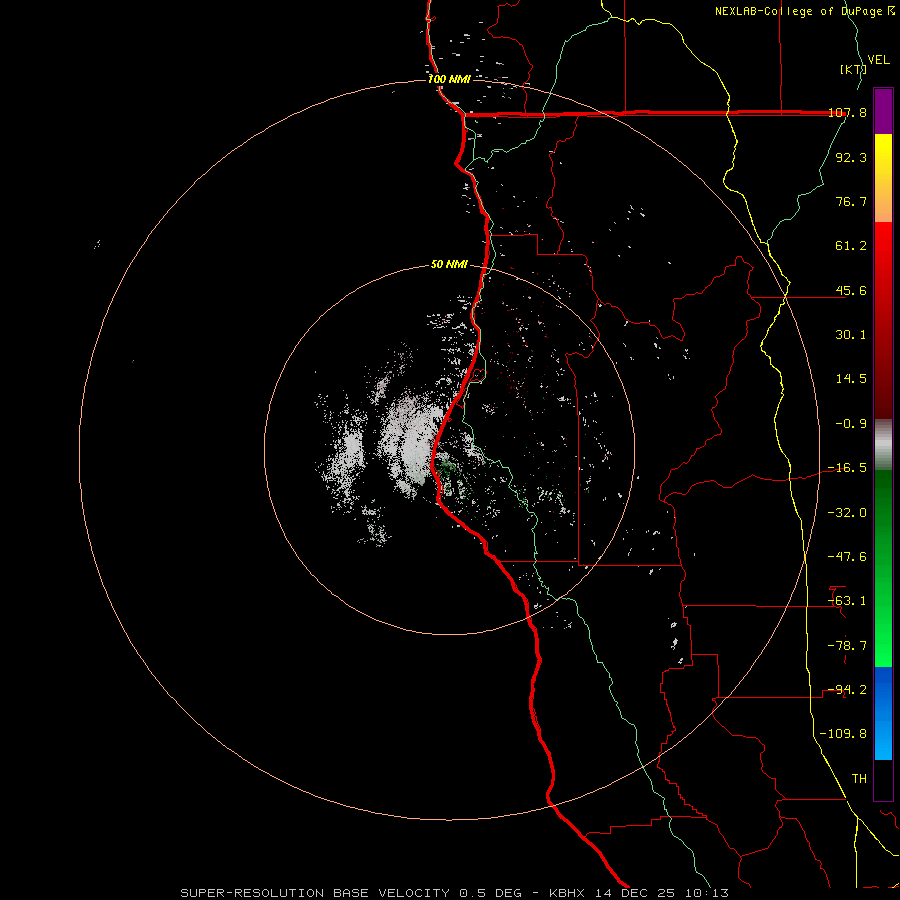Pick the bright red segment of the velocity scale
The height and width of the screenshot is (900, 900).
pyautogui.click(x=883, y=244)
